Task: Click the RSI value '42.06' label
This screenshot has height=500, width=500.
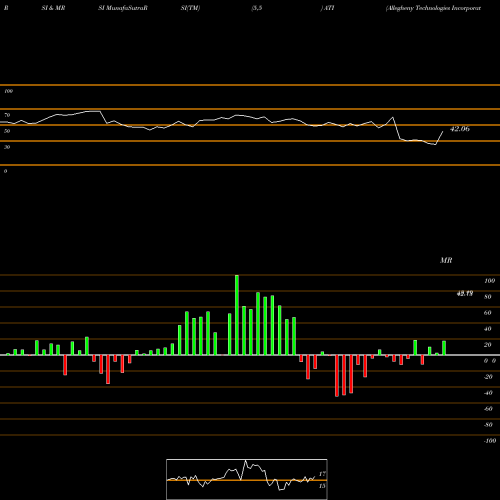Action: (x=460, y=129)
